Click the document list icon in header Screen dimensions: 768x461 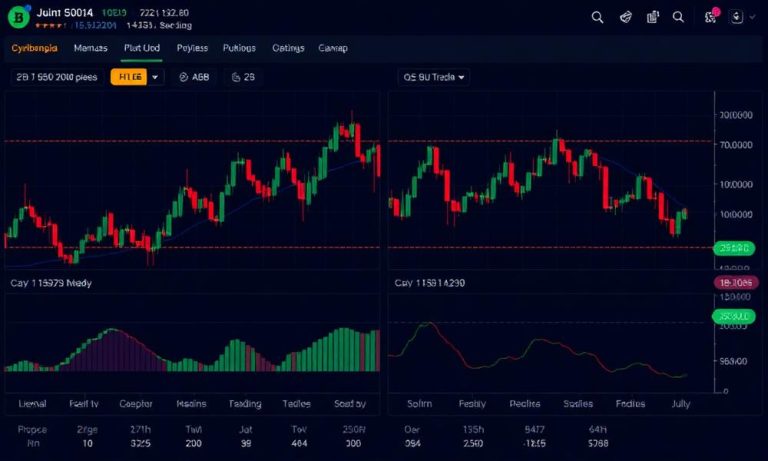click(x=653, y=17)
